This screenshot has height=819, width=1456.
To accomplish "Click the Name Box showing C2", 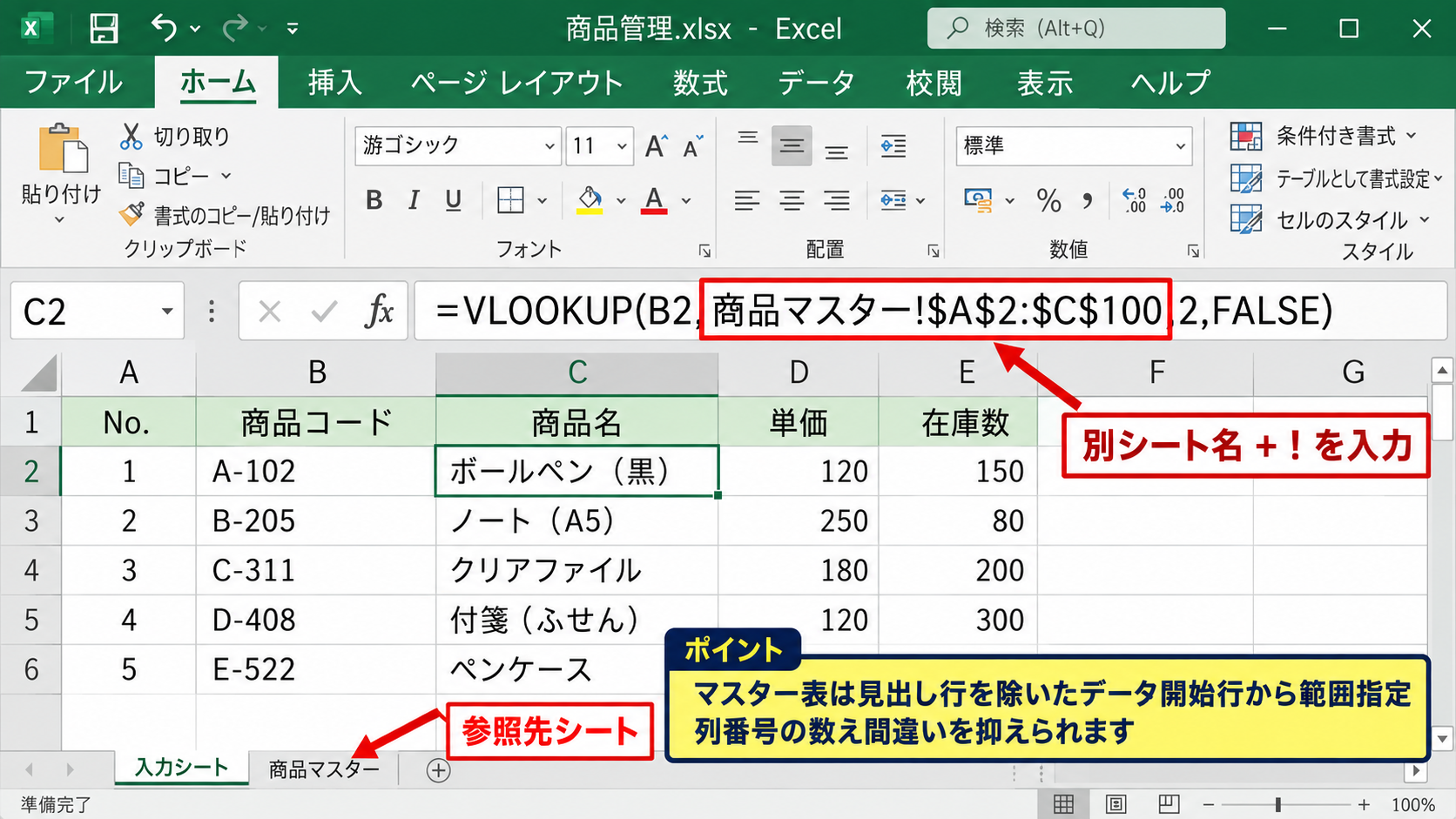I will tap(98, 311).
